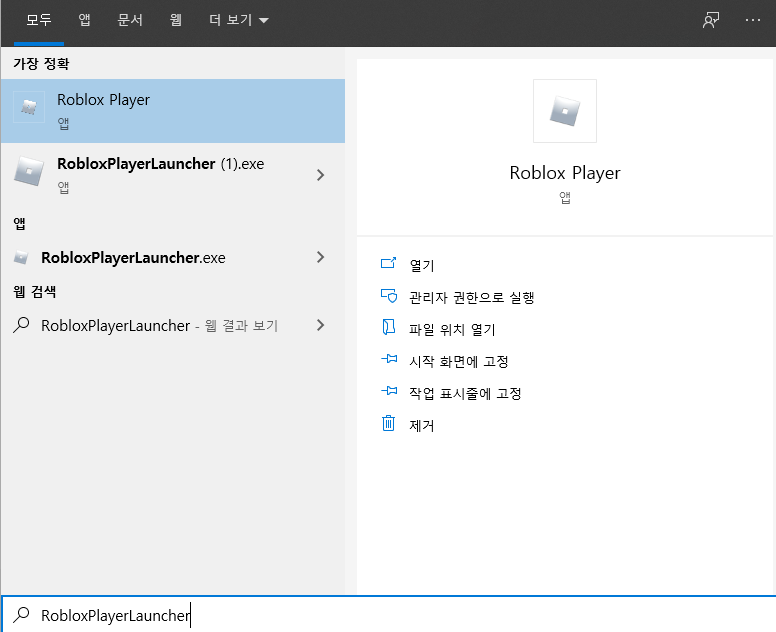This screenshot has height=632, width=776.
Task: Switch to the 웹 tab
Action: 176,20
